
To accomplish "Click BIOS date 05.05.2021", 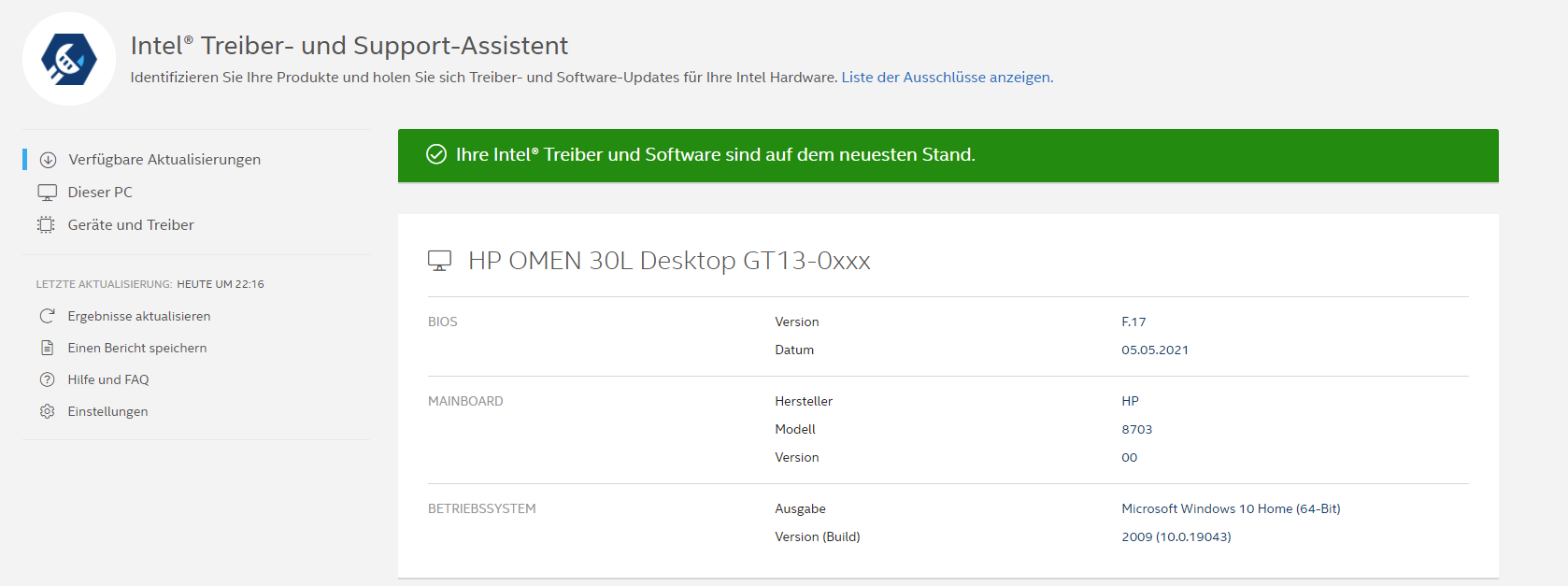I will tap(1155, 350).
